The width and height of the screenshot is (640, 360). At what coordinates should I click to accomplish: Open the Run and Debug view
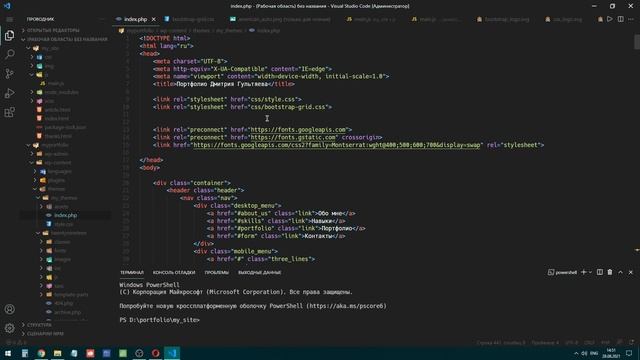click(x=9, y=93)
